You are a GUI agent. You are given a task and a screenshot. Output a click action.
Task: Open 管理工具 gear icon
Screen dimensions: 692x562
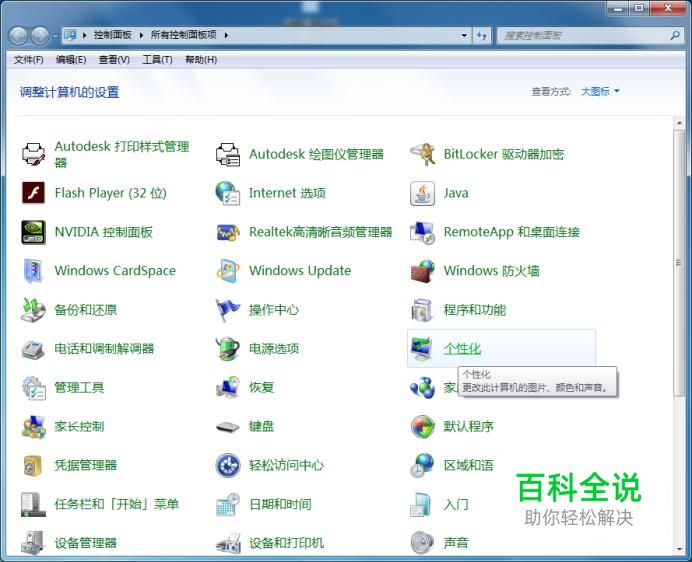coord(34,388)
